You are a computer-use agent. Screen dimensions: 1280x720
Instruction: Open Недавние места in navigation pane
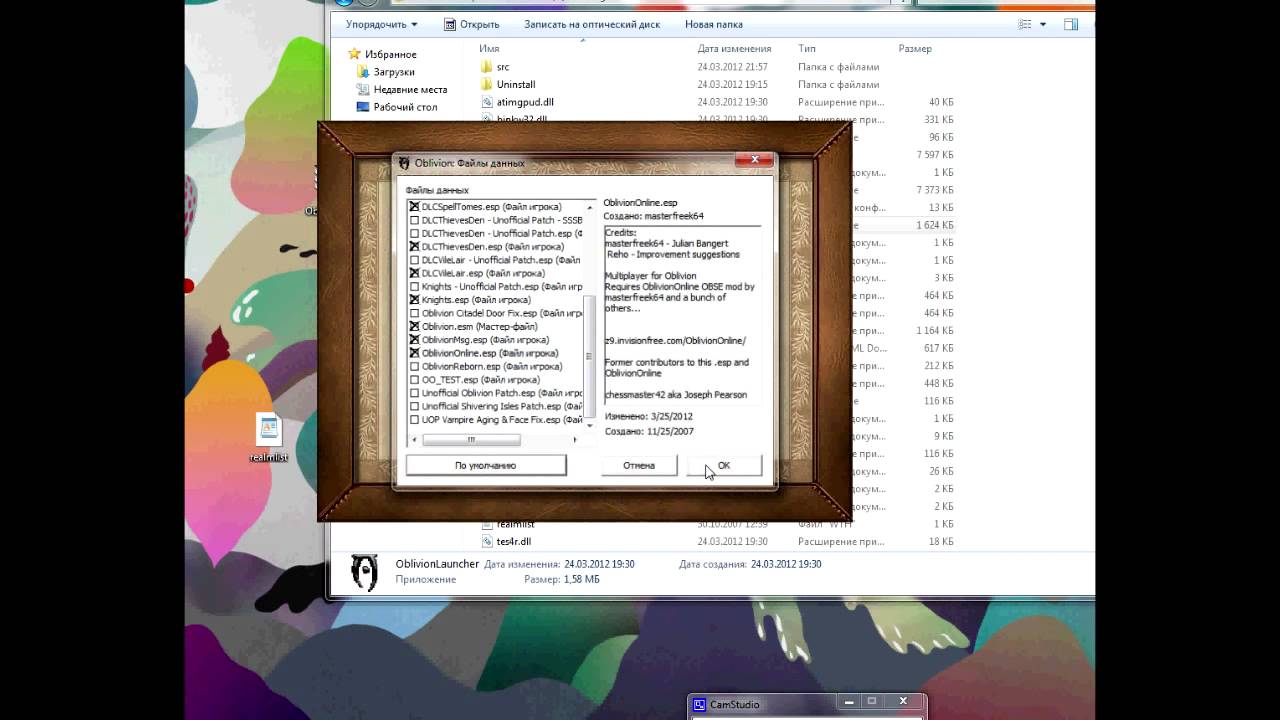tap(410, 89)
